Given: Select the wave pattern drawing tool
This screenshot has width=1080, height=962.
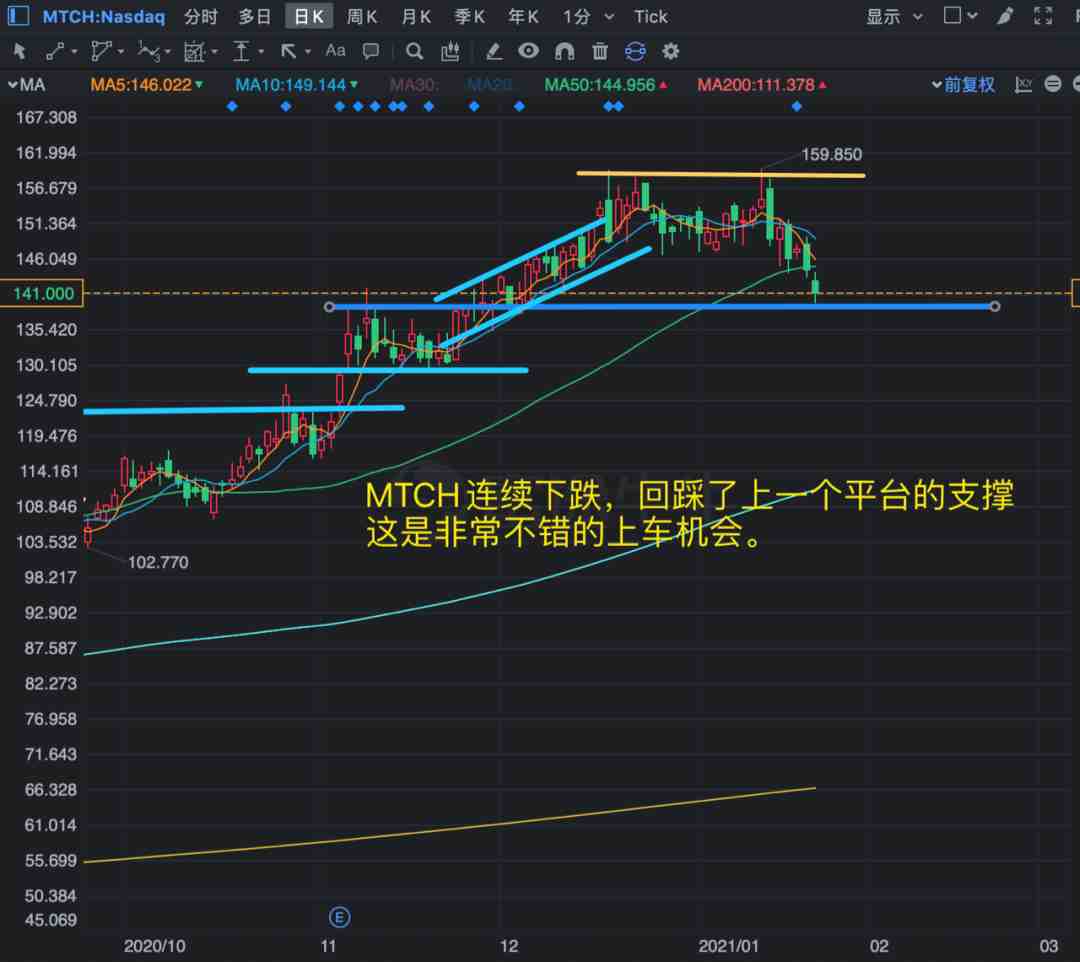Looking at the screenshot, I should pos(148,51).
